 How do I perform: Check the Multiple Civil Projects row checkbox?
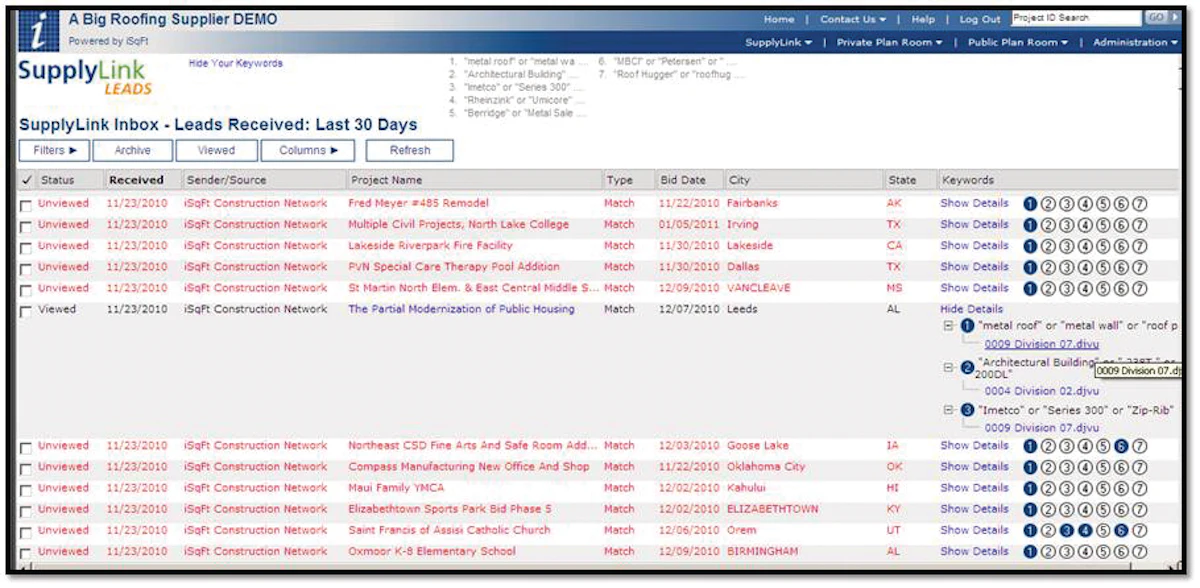pyautogui.click(x=27, y=226)
